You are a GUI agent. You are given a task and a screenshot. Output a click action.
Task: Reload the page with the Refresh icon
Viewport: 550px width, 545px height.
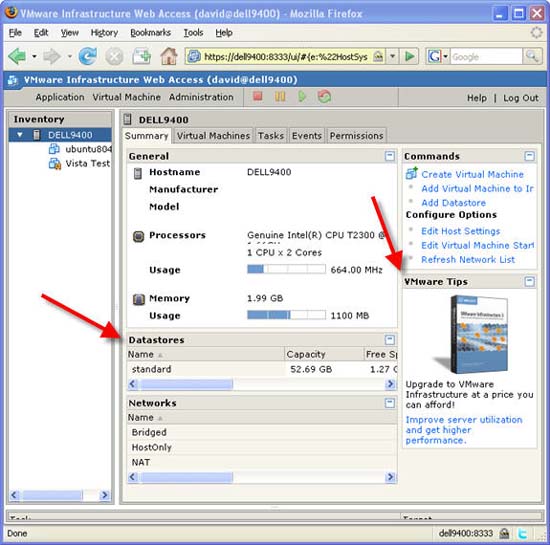(88, 56)
